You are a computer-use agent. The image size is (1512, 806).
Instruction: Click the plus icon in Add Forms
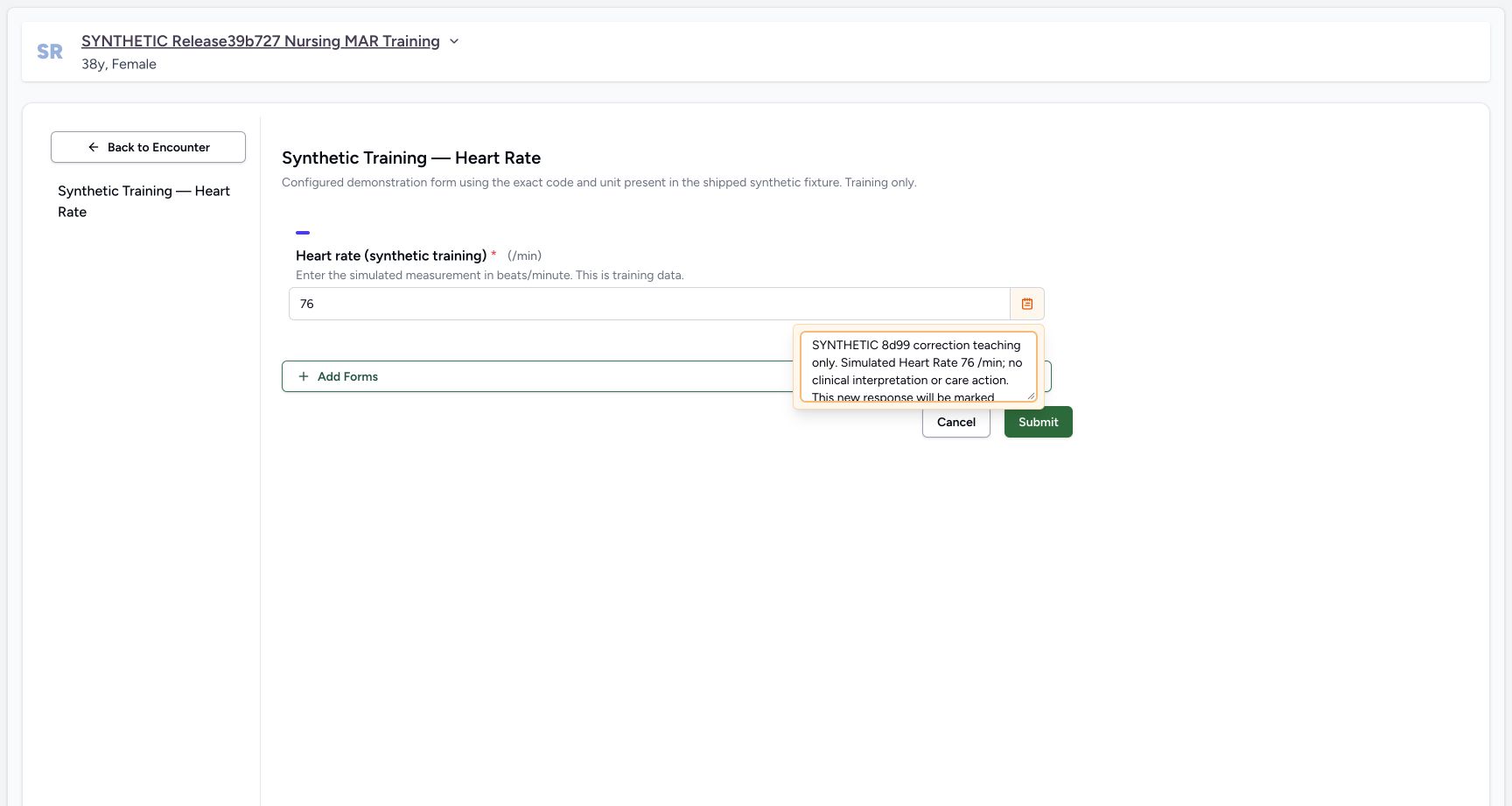coord(304,376)
